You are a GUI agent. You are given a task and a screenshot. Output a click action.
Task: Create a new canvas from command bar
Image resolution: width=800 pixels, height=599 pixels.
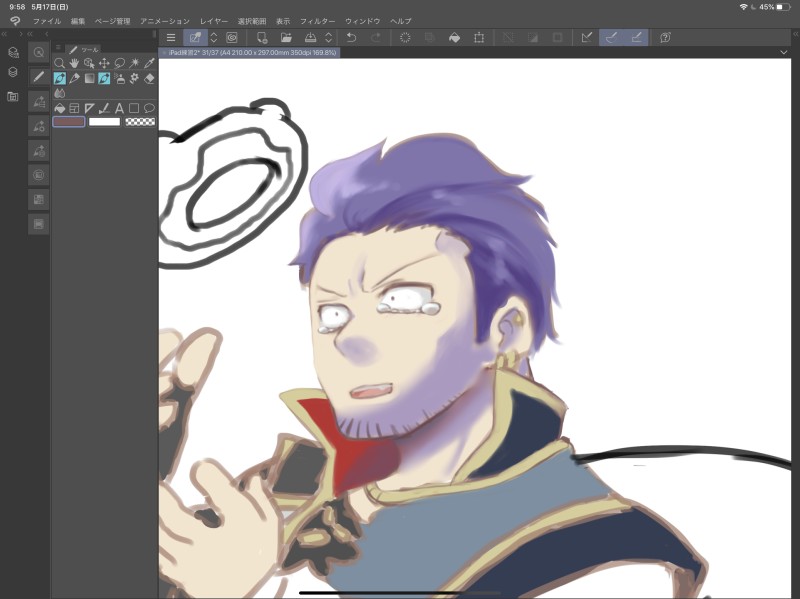(262, 38)
